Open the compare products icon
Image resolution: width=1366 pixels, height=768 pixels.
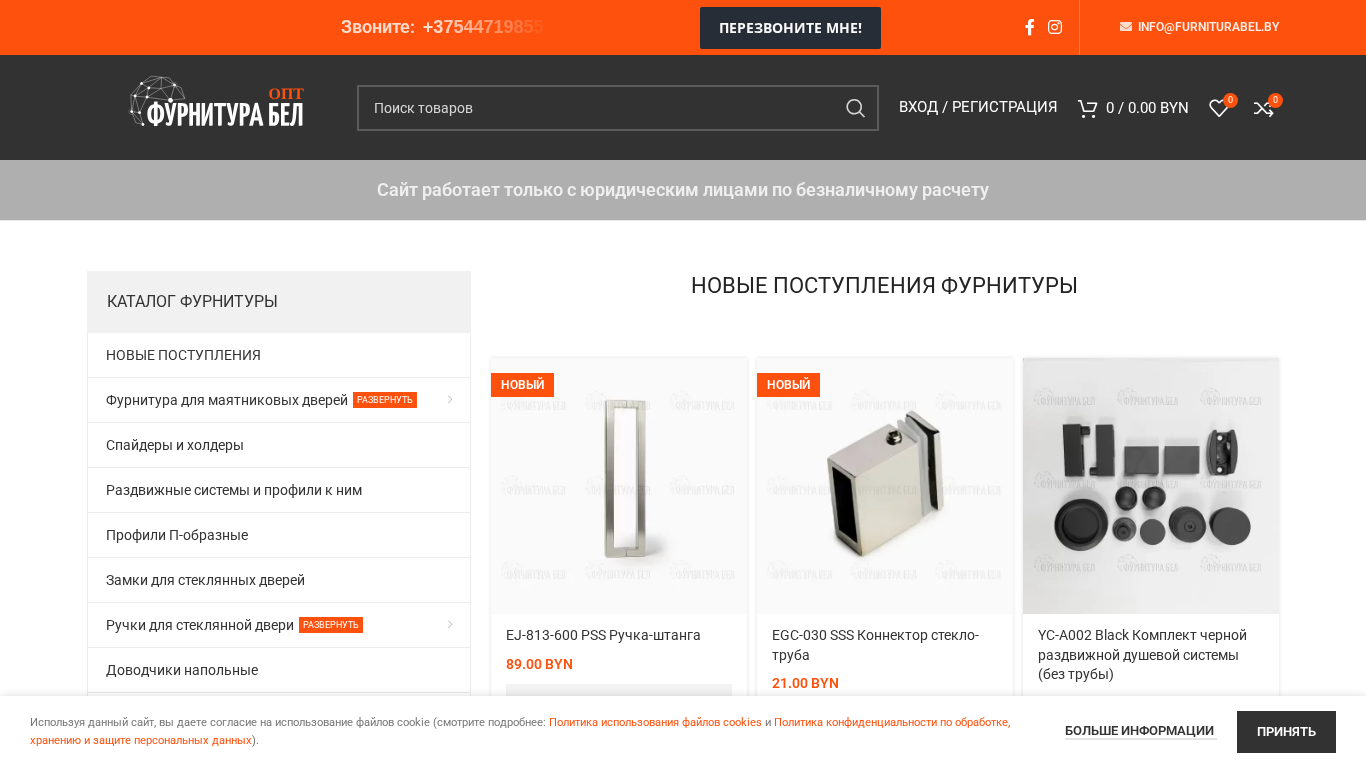(x=1264, y=108)
